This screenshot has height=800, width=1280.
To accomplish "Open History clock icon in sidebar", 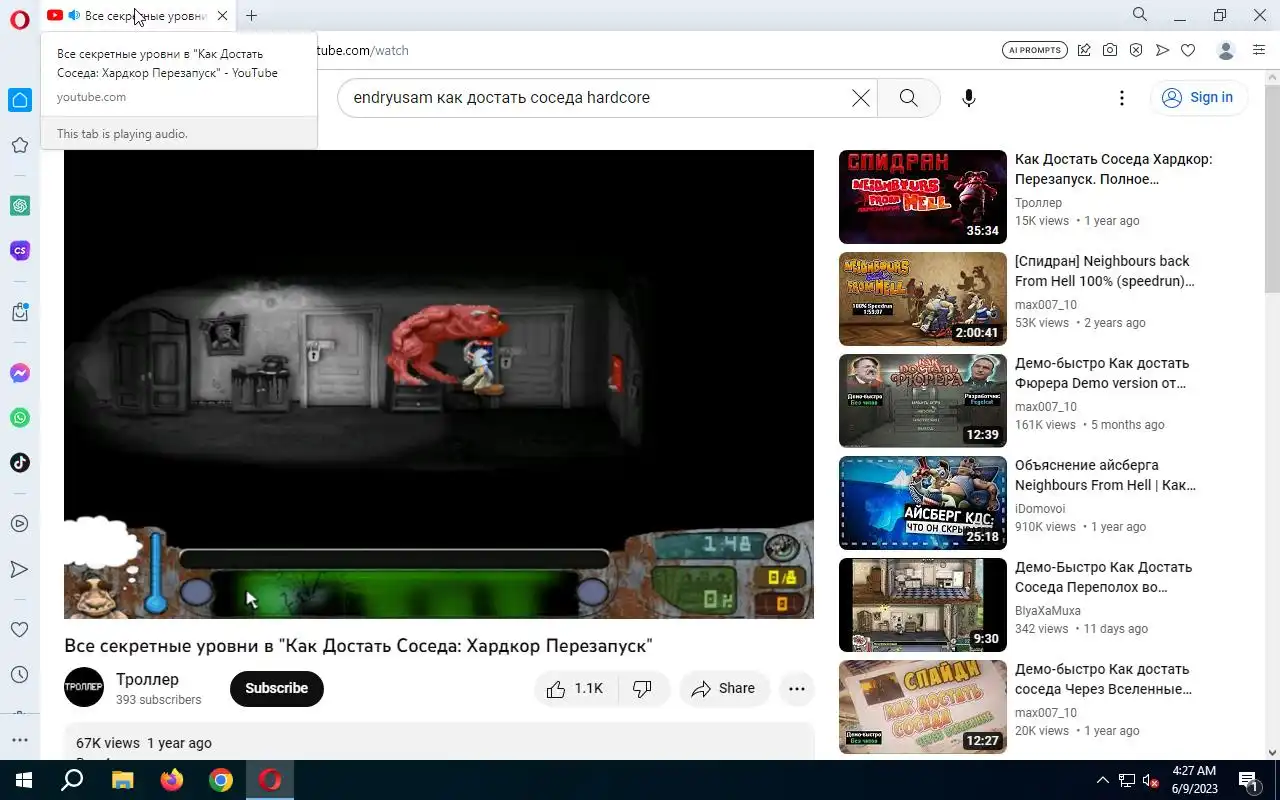I will tap(19, 675).
